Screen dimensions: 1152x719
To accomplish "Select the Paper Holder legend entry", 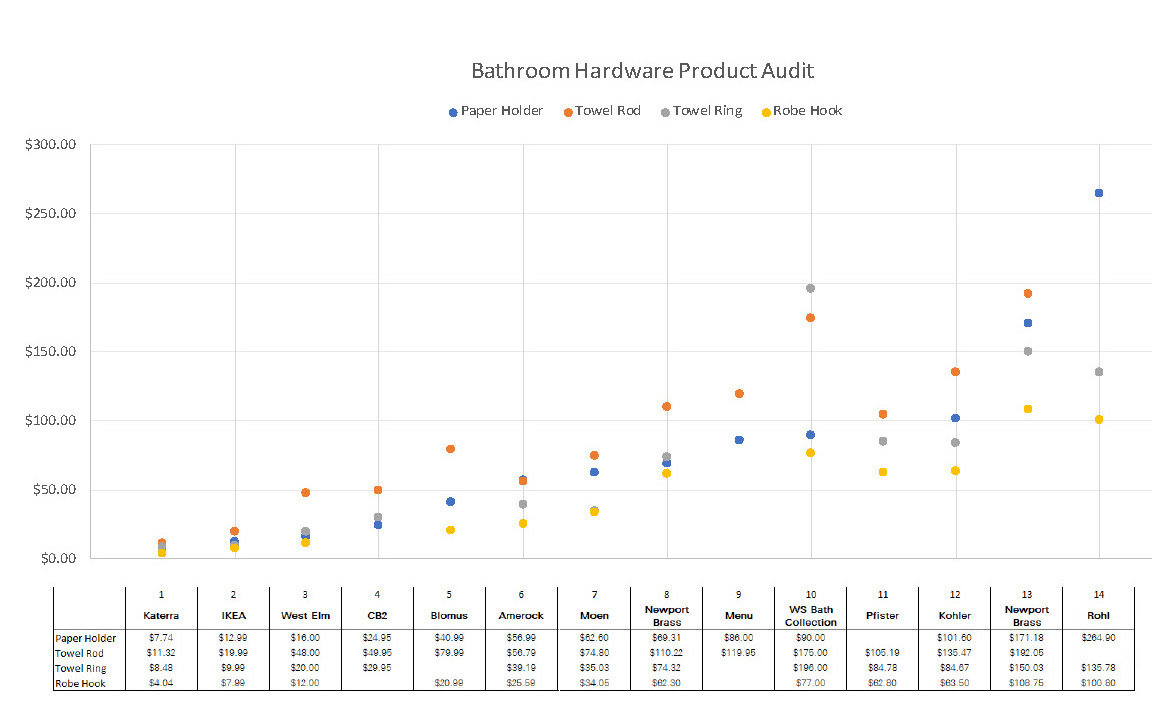I will (496, 111).
